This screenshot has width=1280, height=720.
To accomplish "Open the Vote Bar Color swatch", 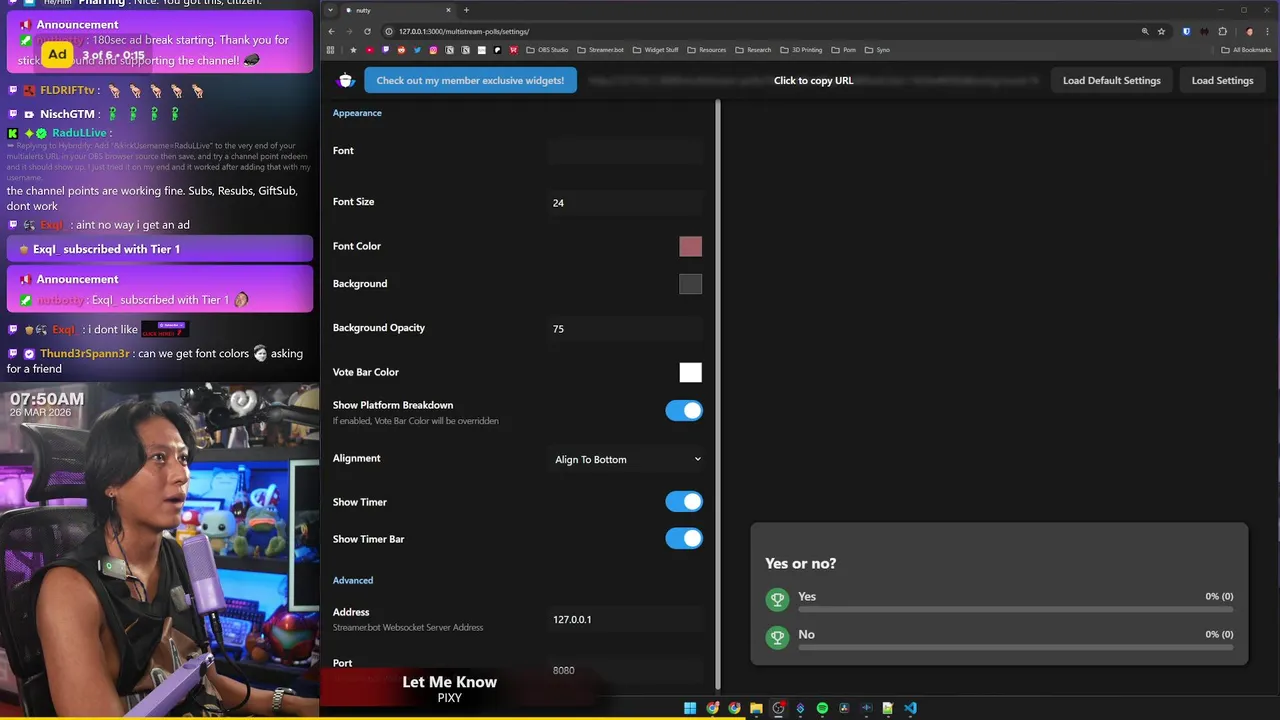I will click(x=690, y=372).
